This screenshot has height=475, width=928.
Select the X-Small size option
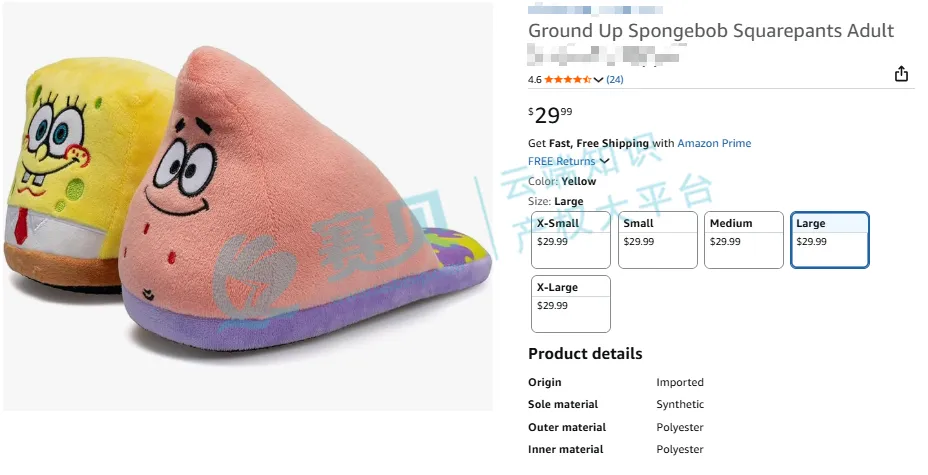pos(570,240)
